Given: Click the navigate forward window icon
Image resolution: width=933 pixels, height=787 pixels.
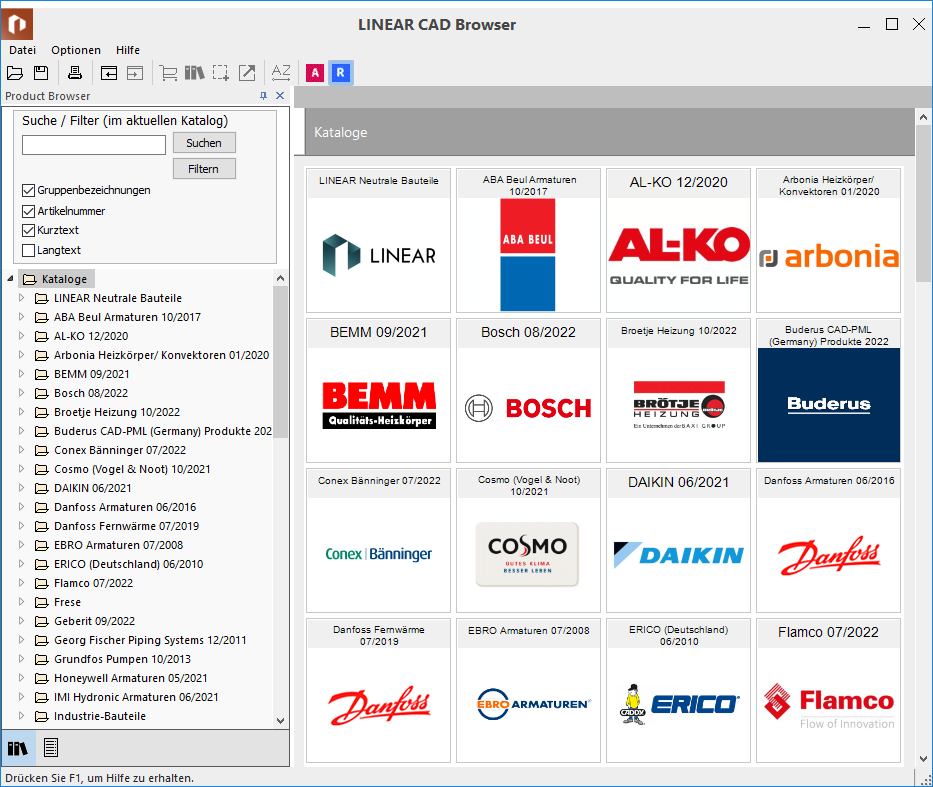Looking at the screenshot, I should tap(135, 73).
